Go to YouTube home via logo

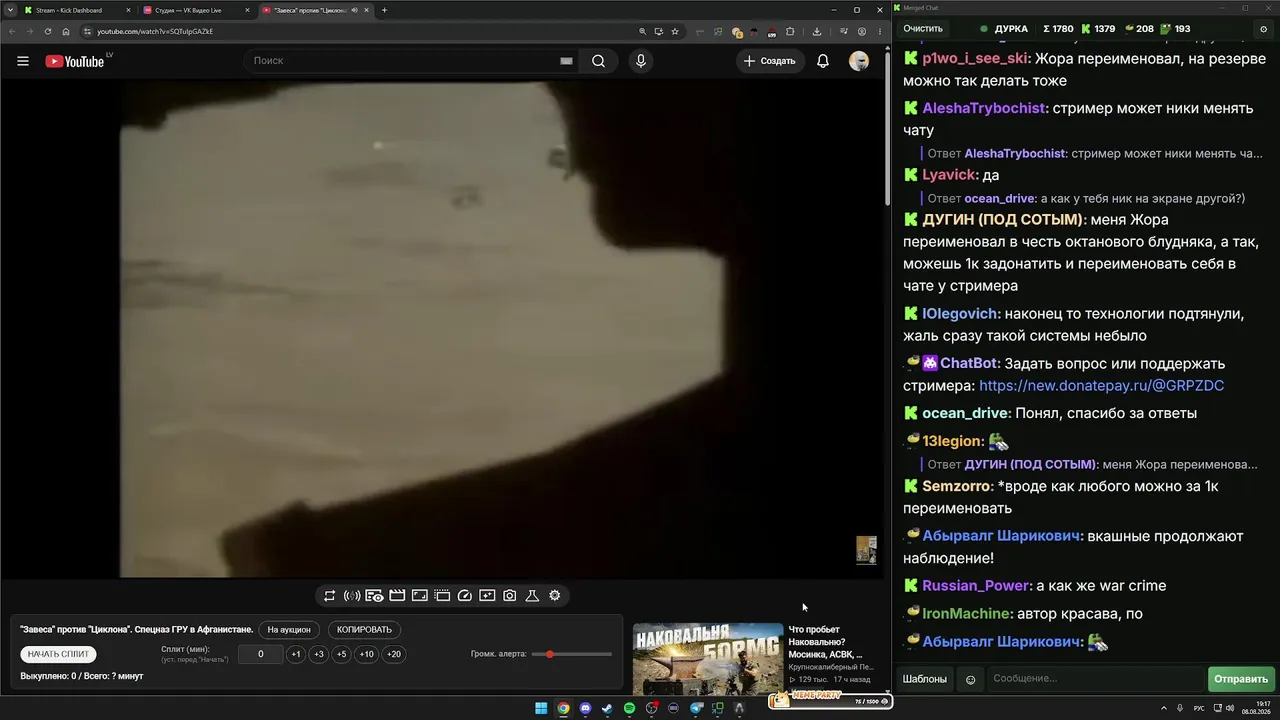(x=75, y=61)
